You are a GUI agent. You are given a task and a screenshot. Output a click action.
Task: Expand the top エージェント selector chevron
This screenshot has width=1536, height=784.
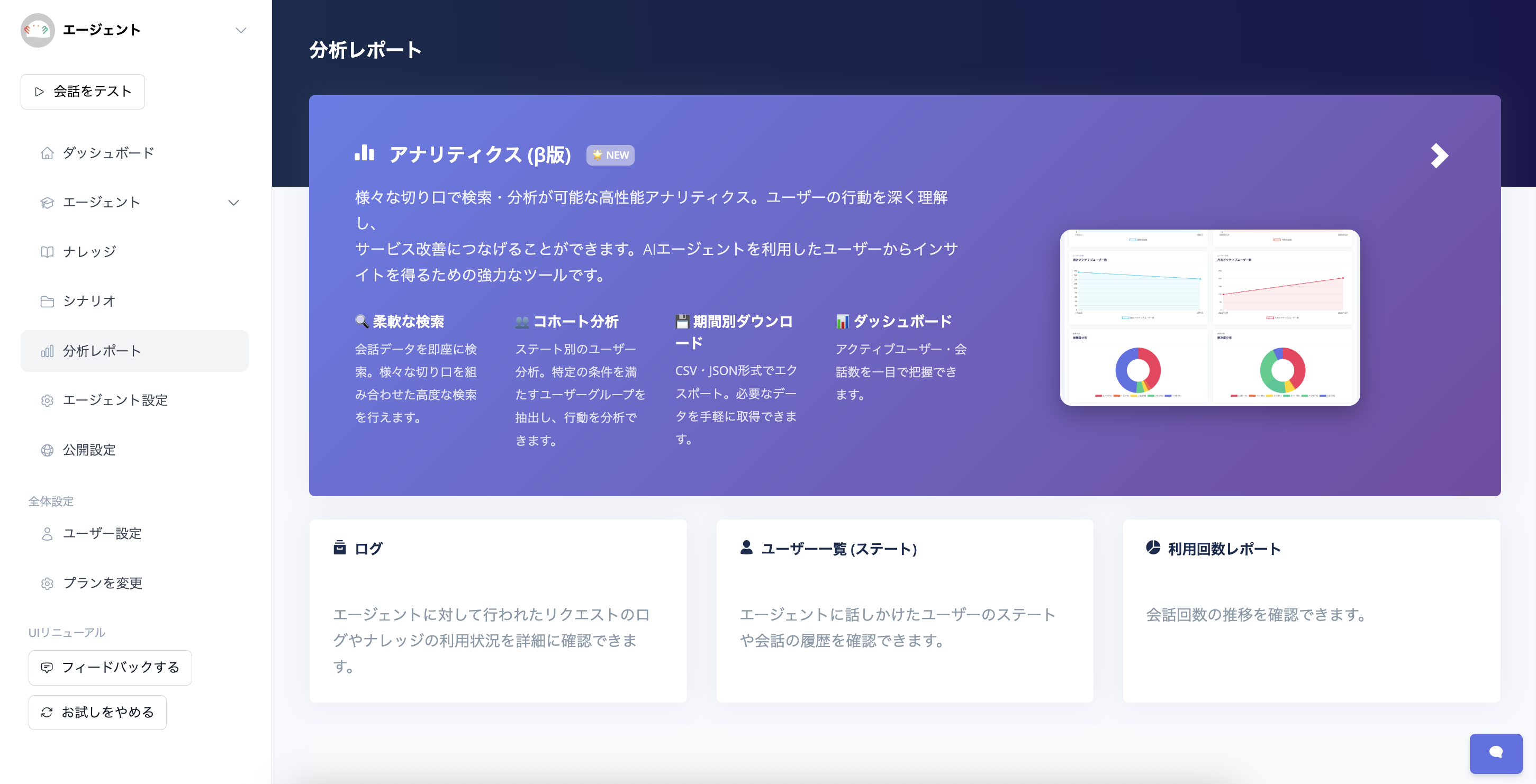tap(240, 30)
